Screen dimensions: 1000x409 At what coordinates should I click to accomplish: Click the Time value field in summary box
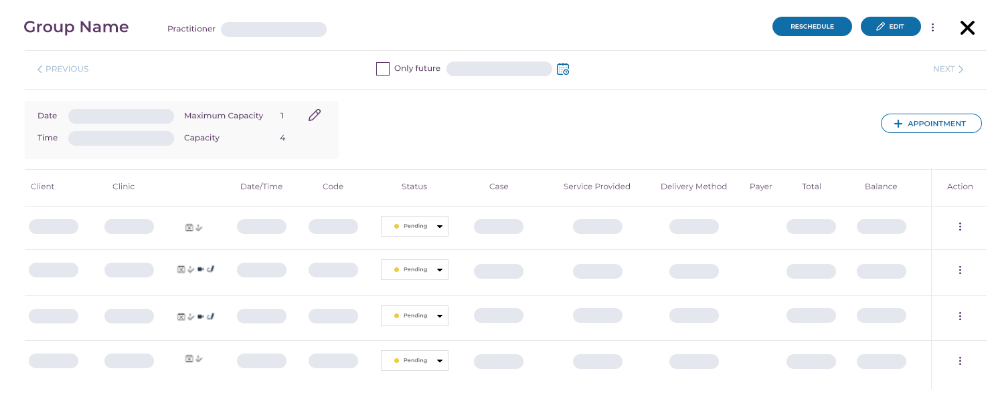(x=121, y=138)
